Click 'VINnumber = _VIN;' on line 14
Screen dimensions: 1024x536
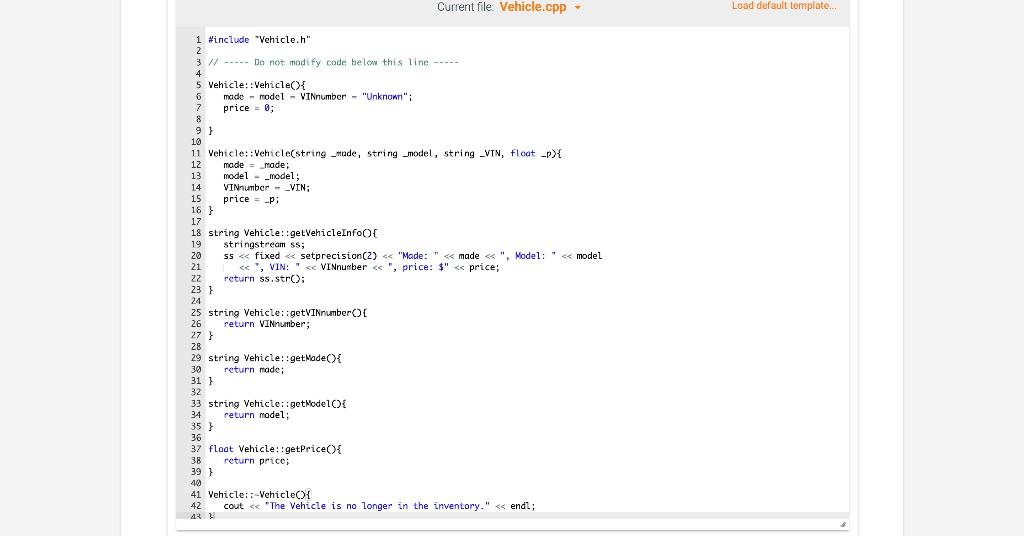click(x=266, y=188)
